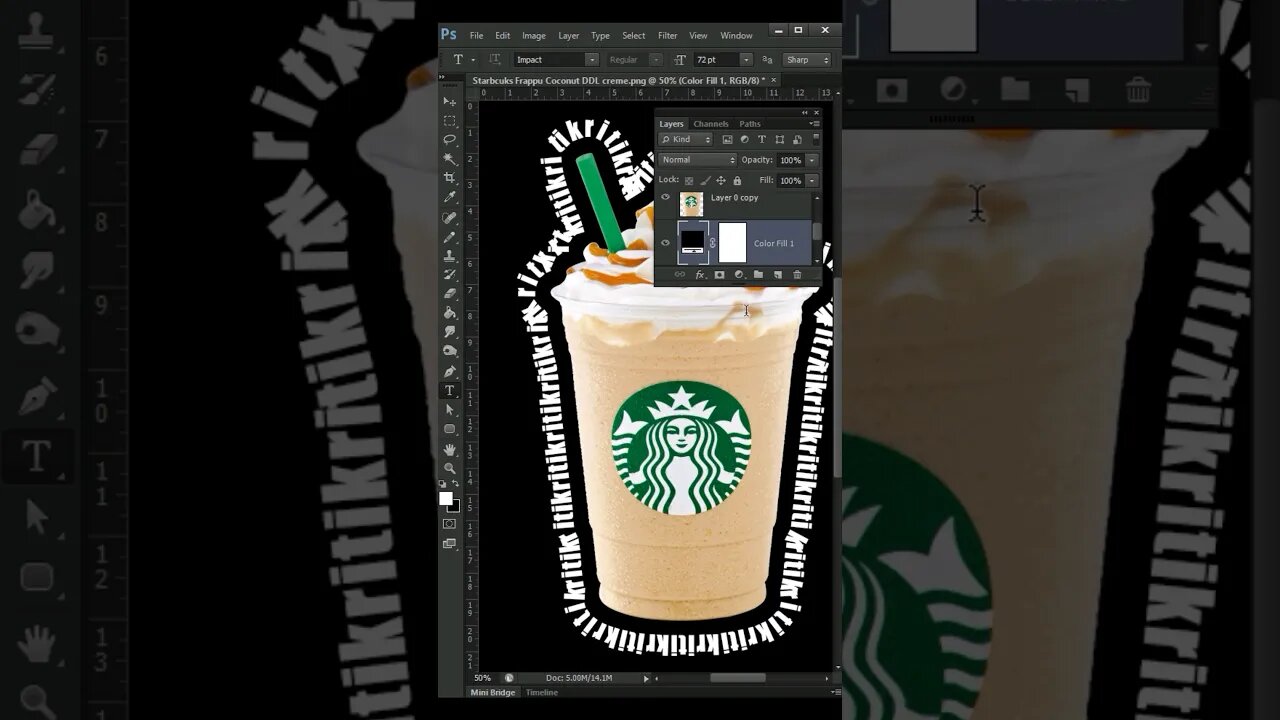
Task: Open the Sharp anti-aliasing dropdown
Action: pyautogui.click(x=806, y=60)
